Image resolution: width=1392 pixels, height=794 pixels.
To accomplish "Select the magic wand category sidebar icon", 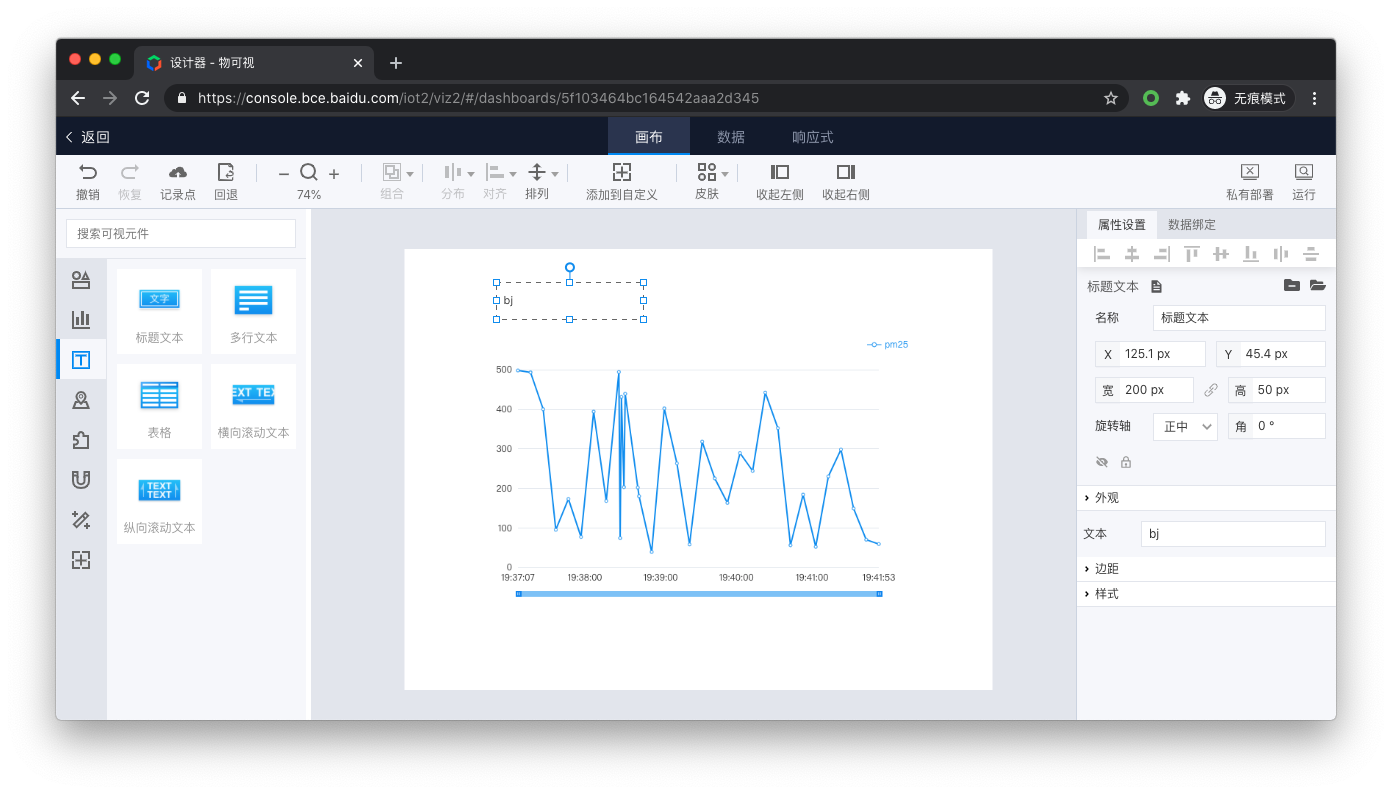I will (81, 520).
